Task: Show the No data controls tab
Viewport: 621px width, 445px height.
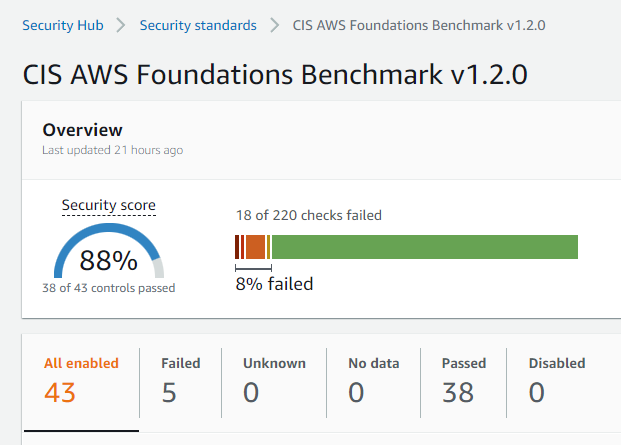Action: pyautogui.click(x=373, y=382)
